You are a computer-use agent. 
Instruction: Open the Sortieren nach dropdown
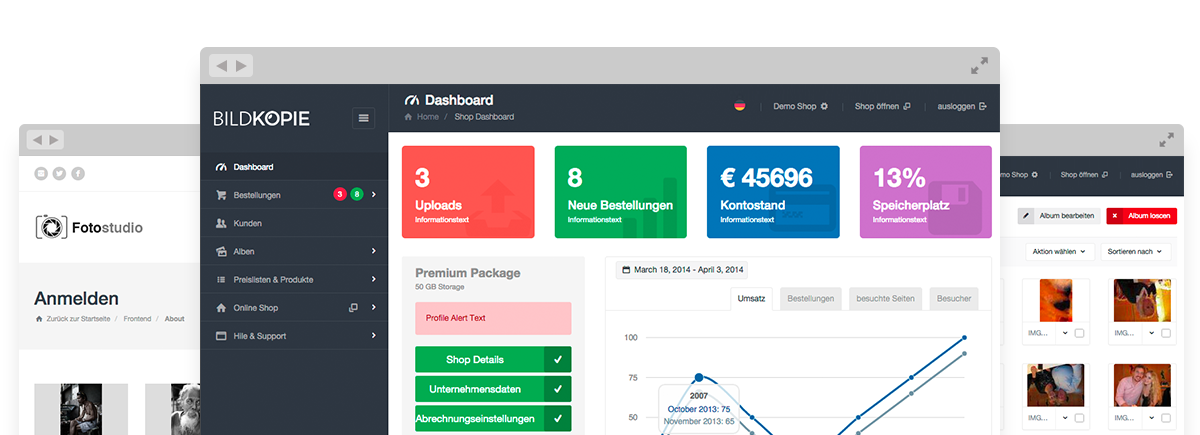tap(1135, 251)
